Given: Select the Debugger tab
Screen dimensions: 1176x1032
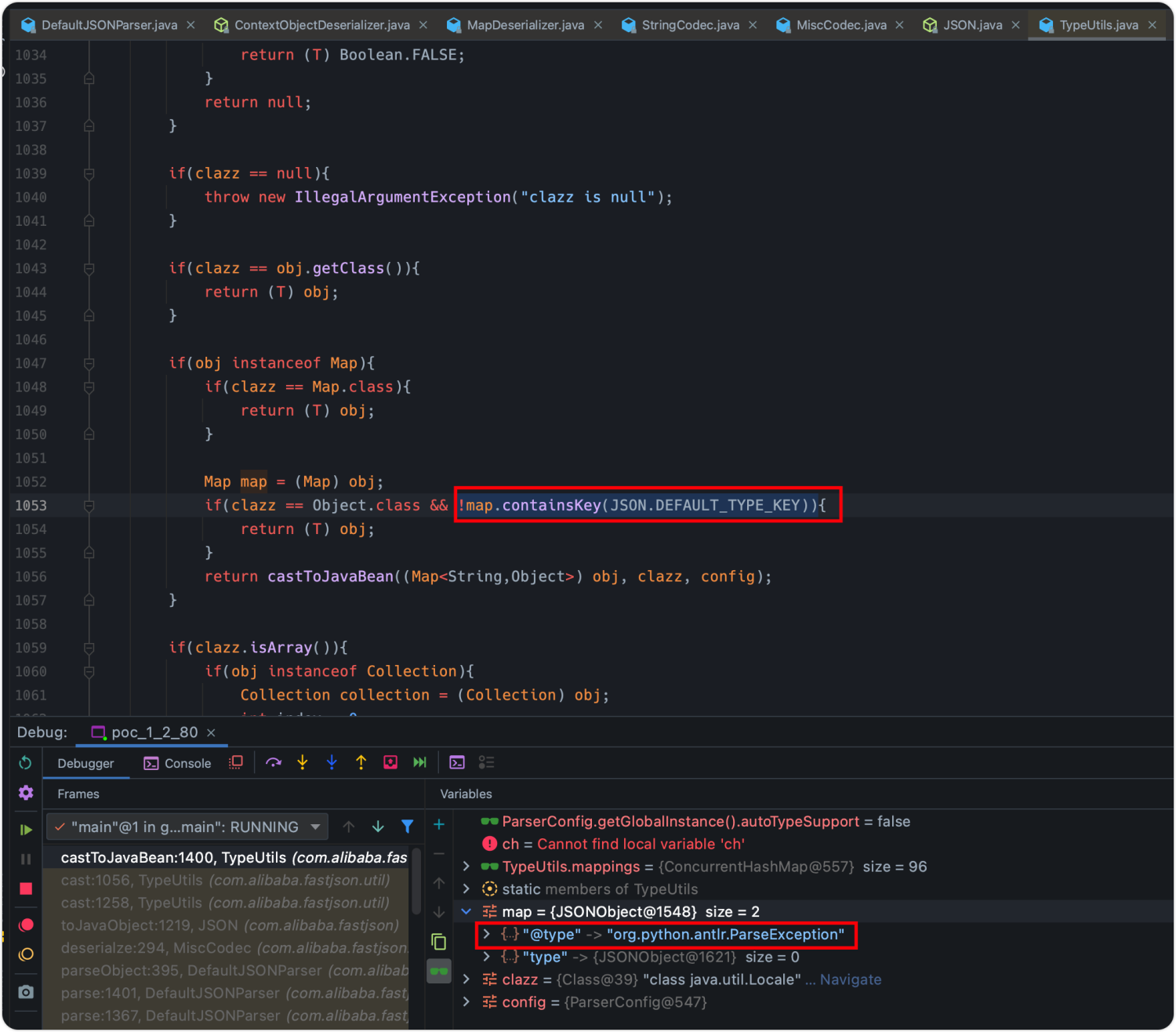Looking at the screenshot, I should (x=85, y=763).
